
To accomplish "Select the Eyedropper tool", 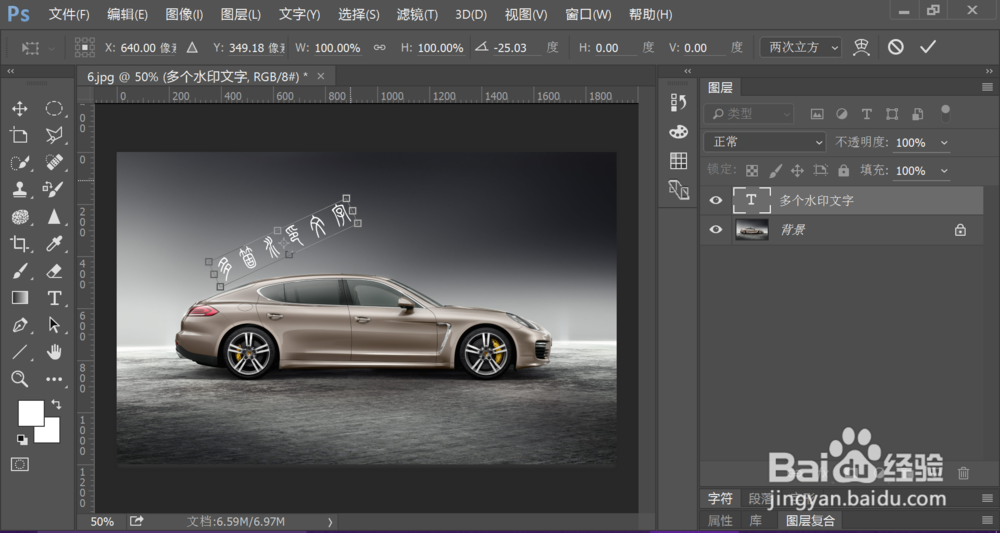I will pyautogui.click(x=54, y=244).
